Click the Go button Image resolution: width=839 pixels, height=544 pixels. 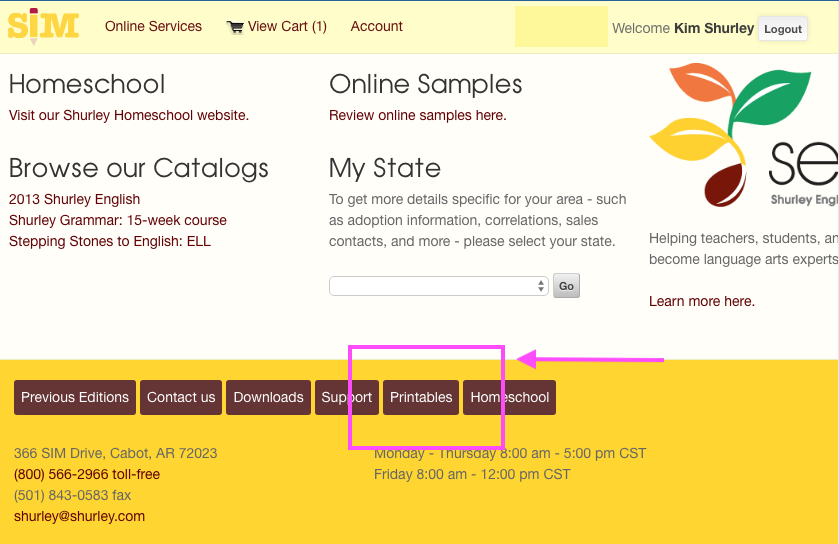[x=566, y=286]
